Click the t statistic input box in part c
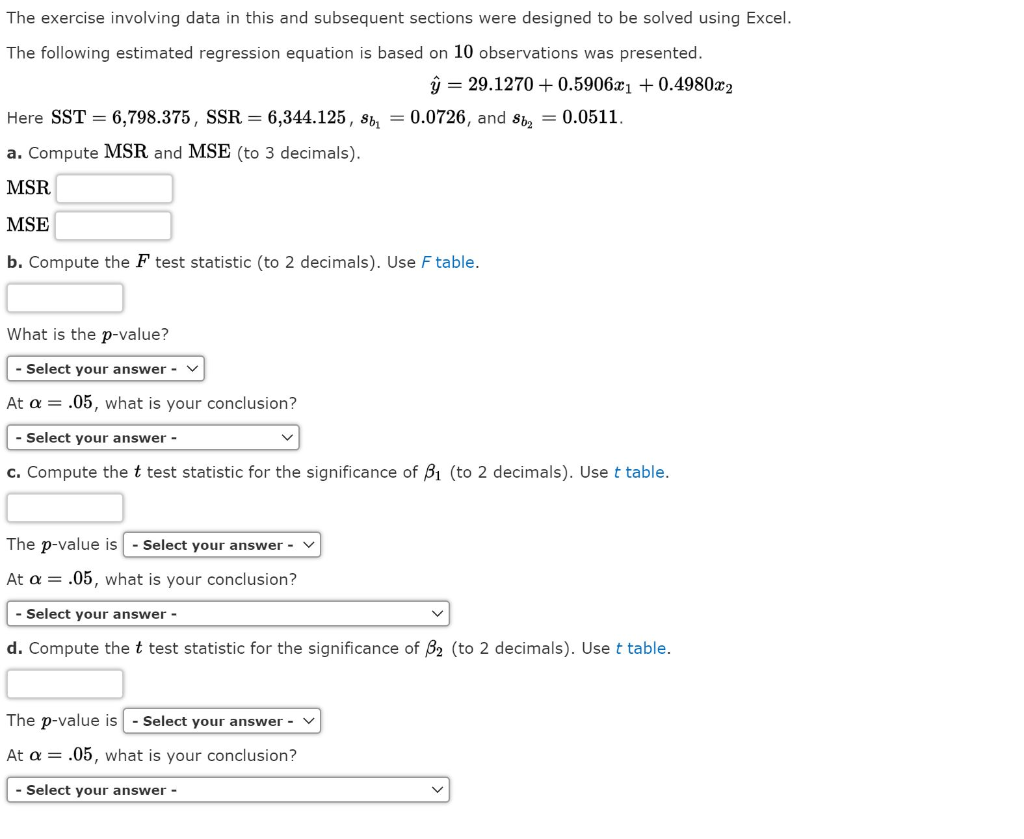 pyautogui.click(x=64, y=507)
